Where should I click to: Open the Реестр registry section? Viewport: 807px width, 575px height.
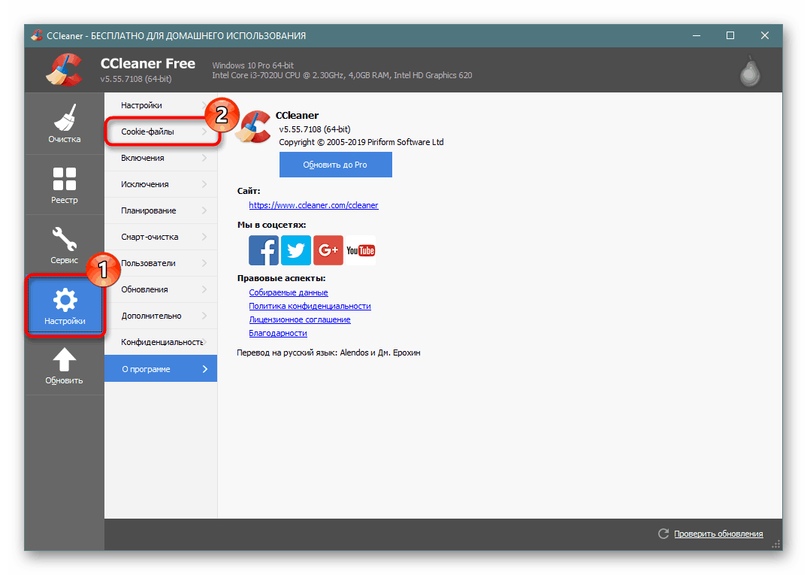[64, 184]
